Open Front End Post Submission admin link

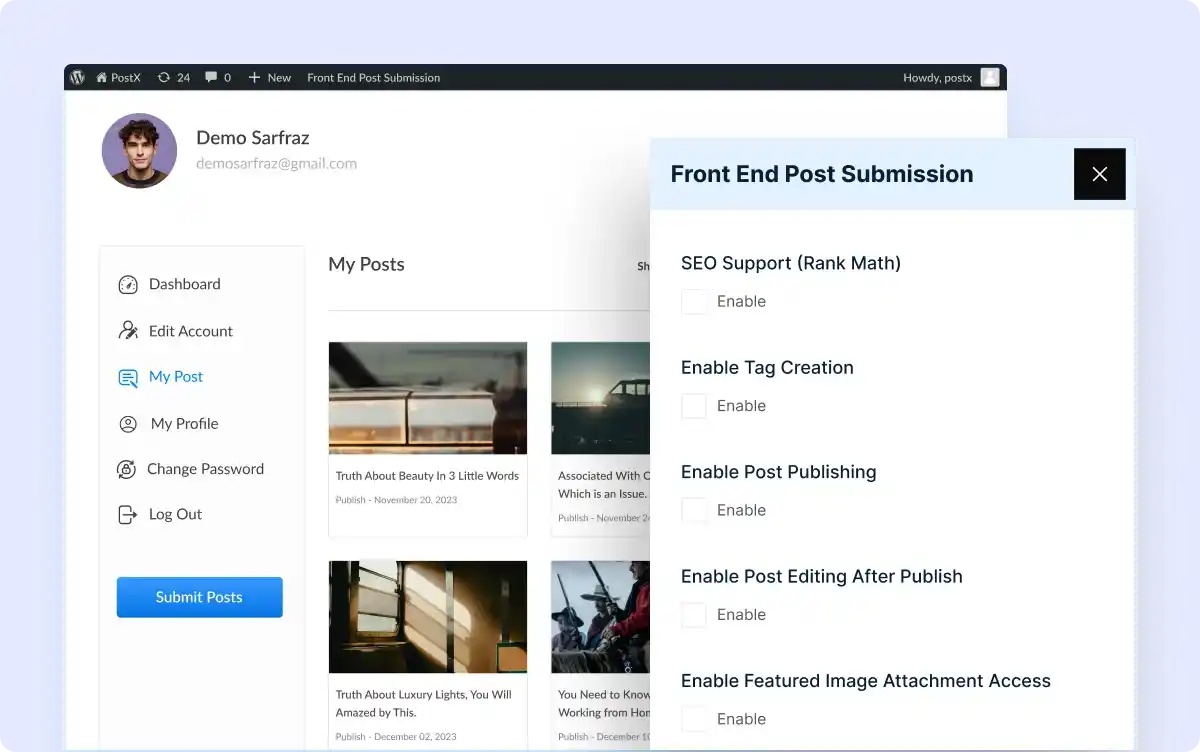(x=373, y=77)
